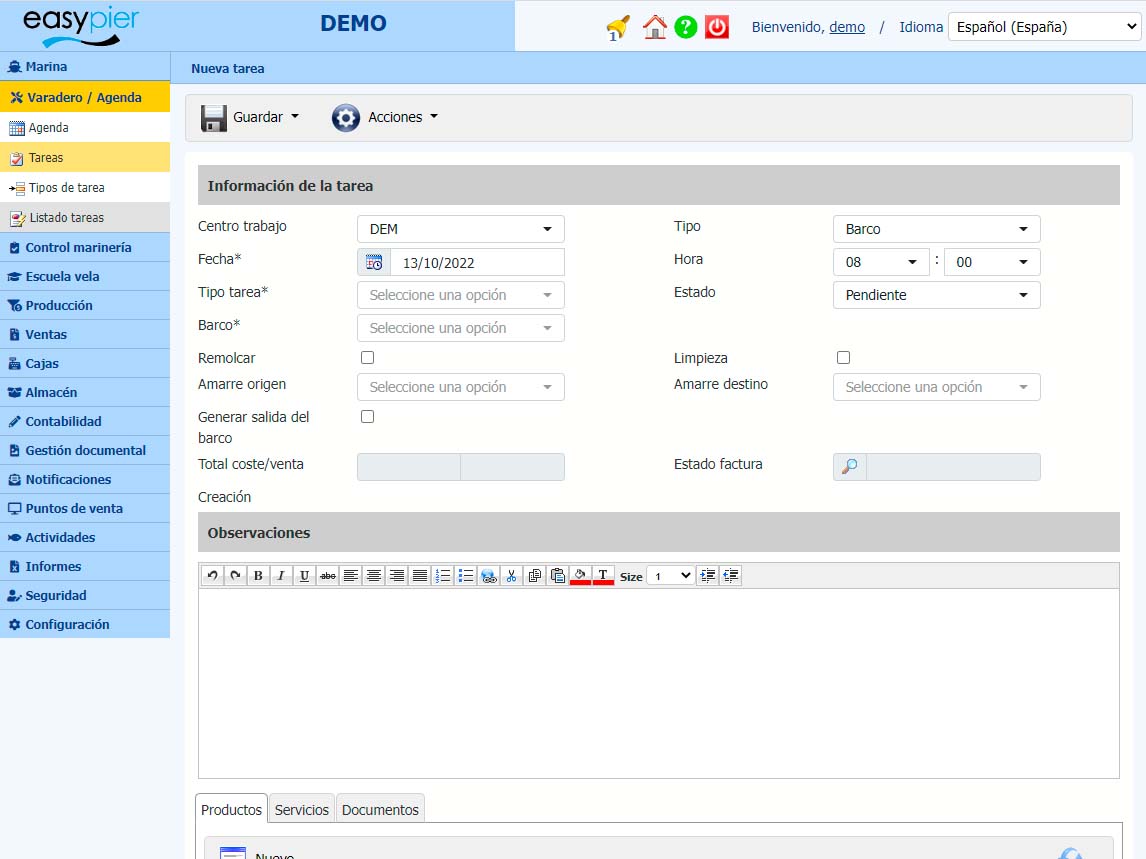Screen dimensions: 1146x859
Task: Insert a numbered list
Action: pos(443,576)
